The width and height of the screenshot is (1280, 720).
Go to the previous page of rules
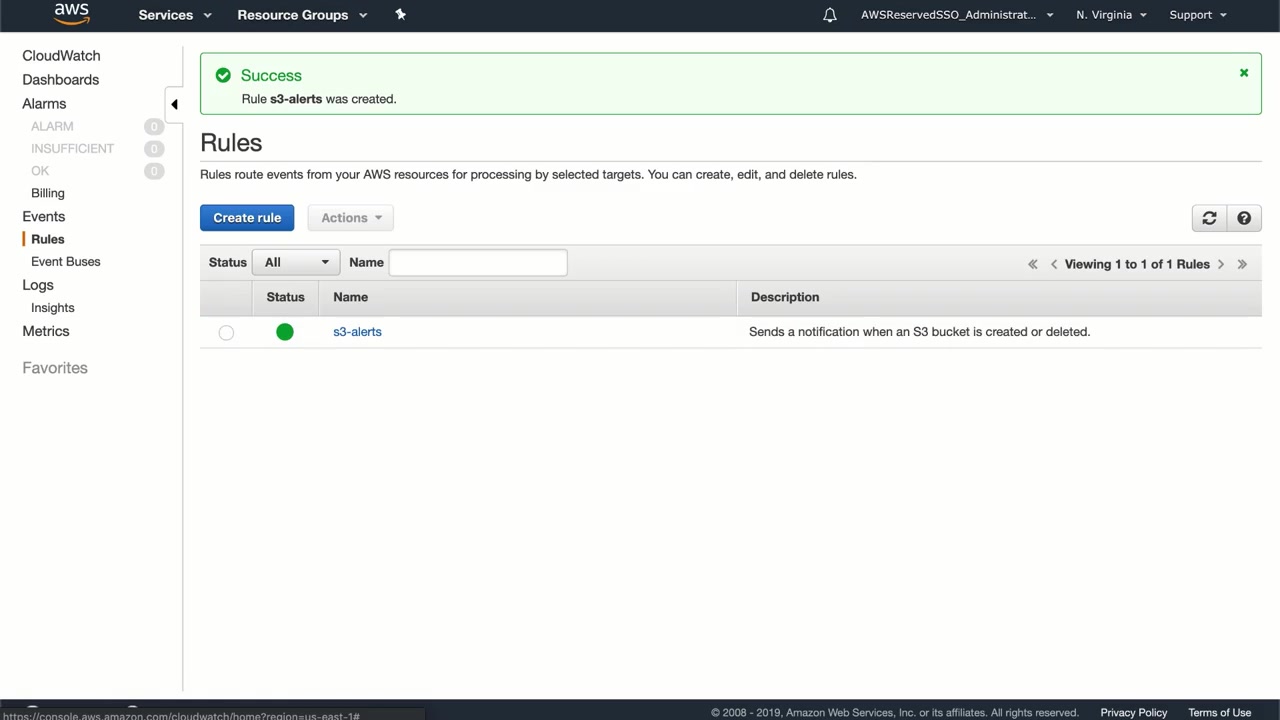pos(1054,264)
